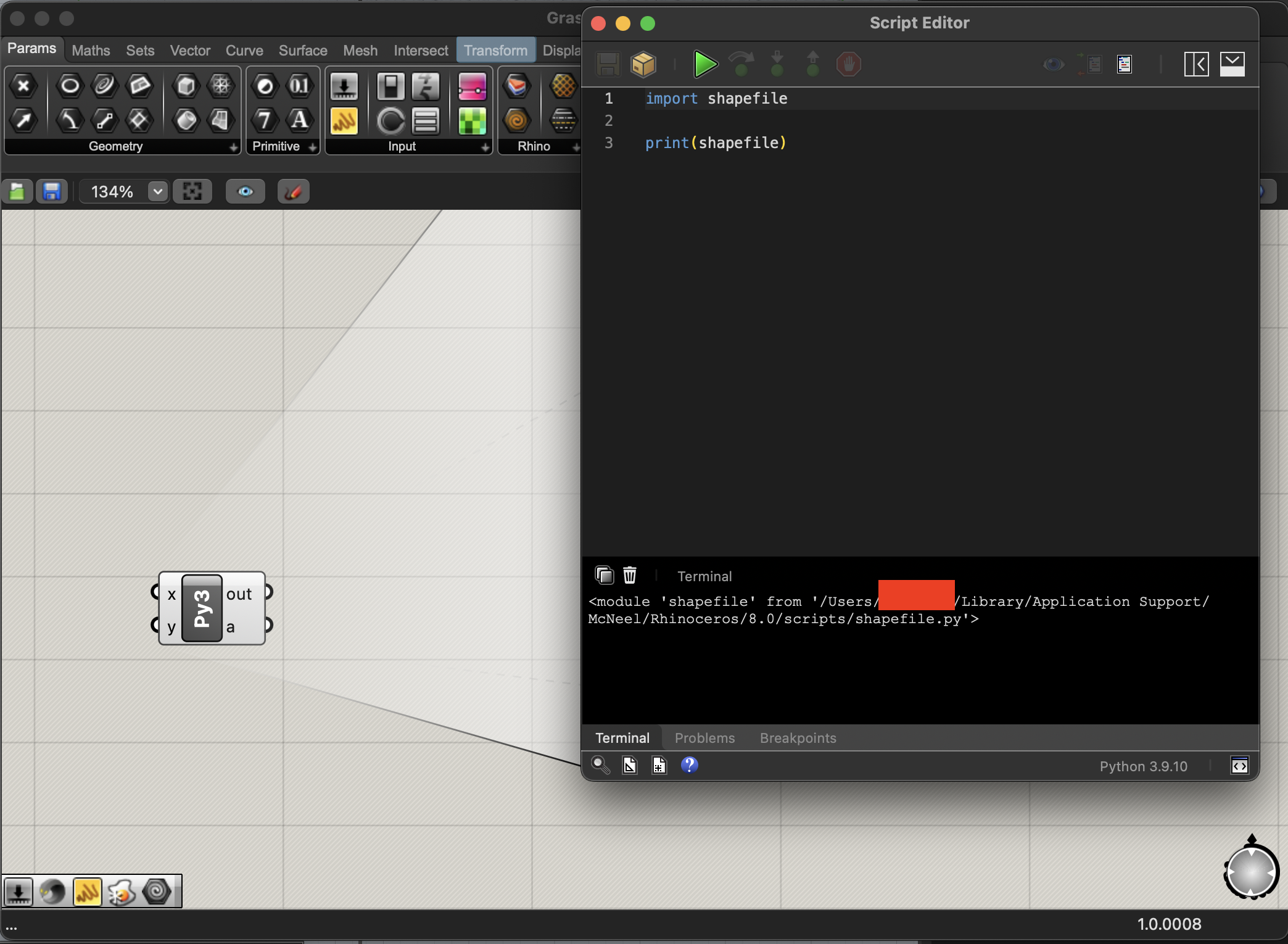Click the embed code icon in footer
Image resolution: width=1288 pixels, height=944 pixels.
[1240, 766]
